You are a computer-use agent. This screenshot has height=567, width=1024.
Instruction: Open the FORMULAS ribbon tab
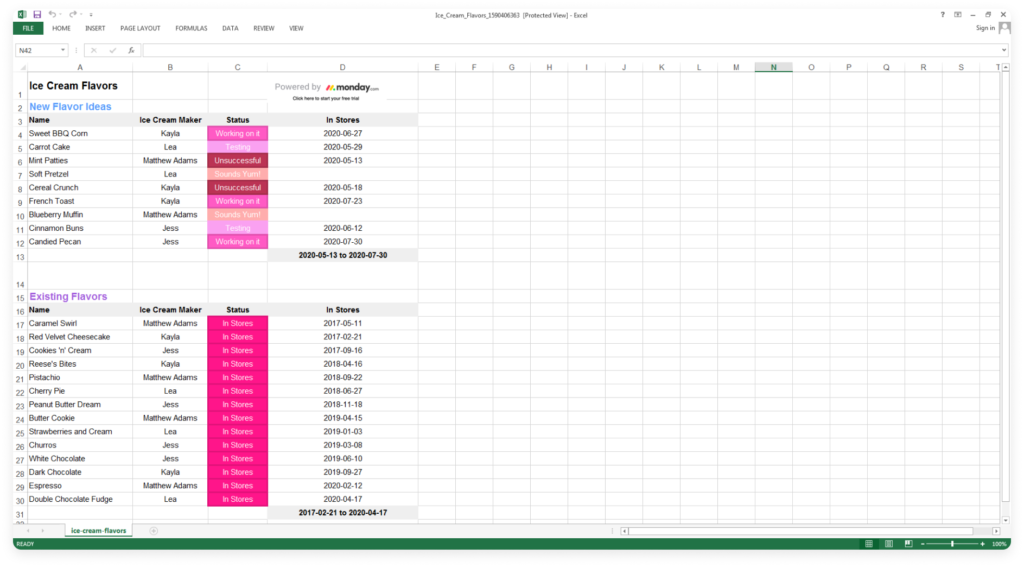(191, 29)
